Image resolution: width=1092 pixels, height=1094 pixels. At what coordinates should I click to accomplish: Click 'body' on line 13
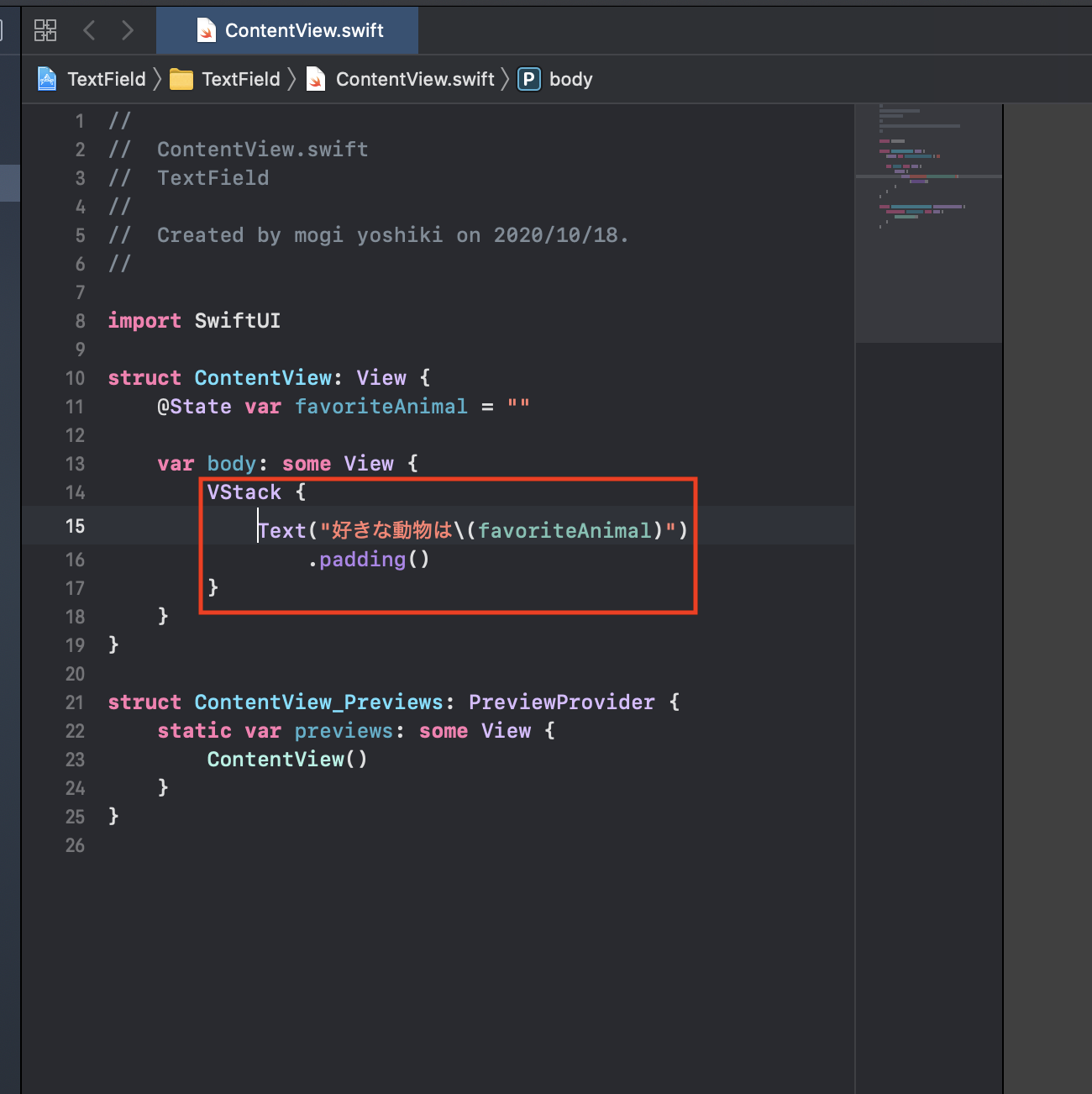pyautogui.click(x=231, y=464)
